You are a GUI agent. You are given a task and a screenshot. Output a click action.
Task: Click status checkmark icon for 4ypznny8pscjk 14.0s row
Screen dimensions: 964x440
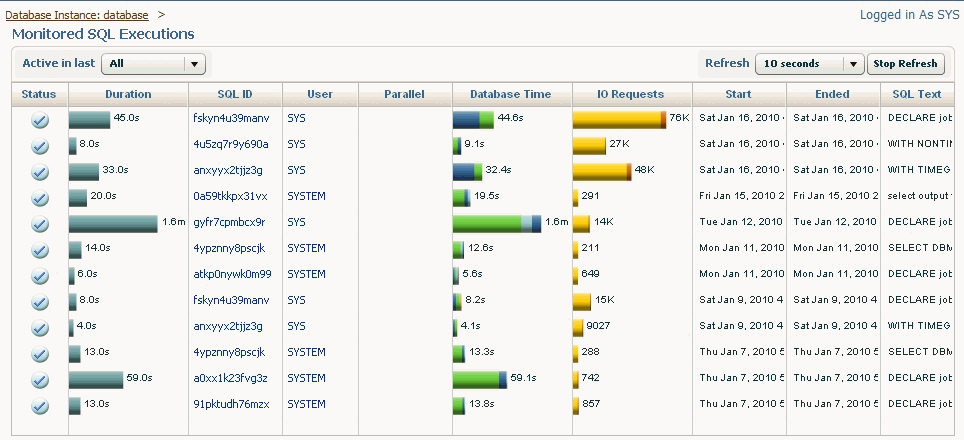click(40, 250)
